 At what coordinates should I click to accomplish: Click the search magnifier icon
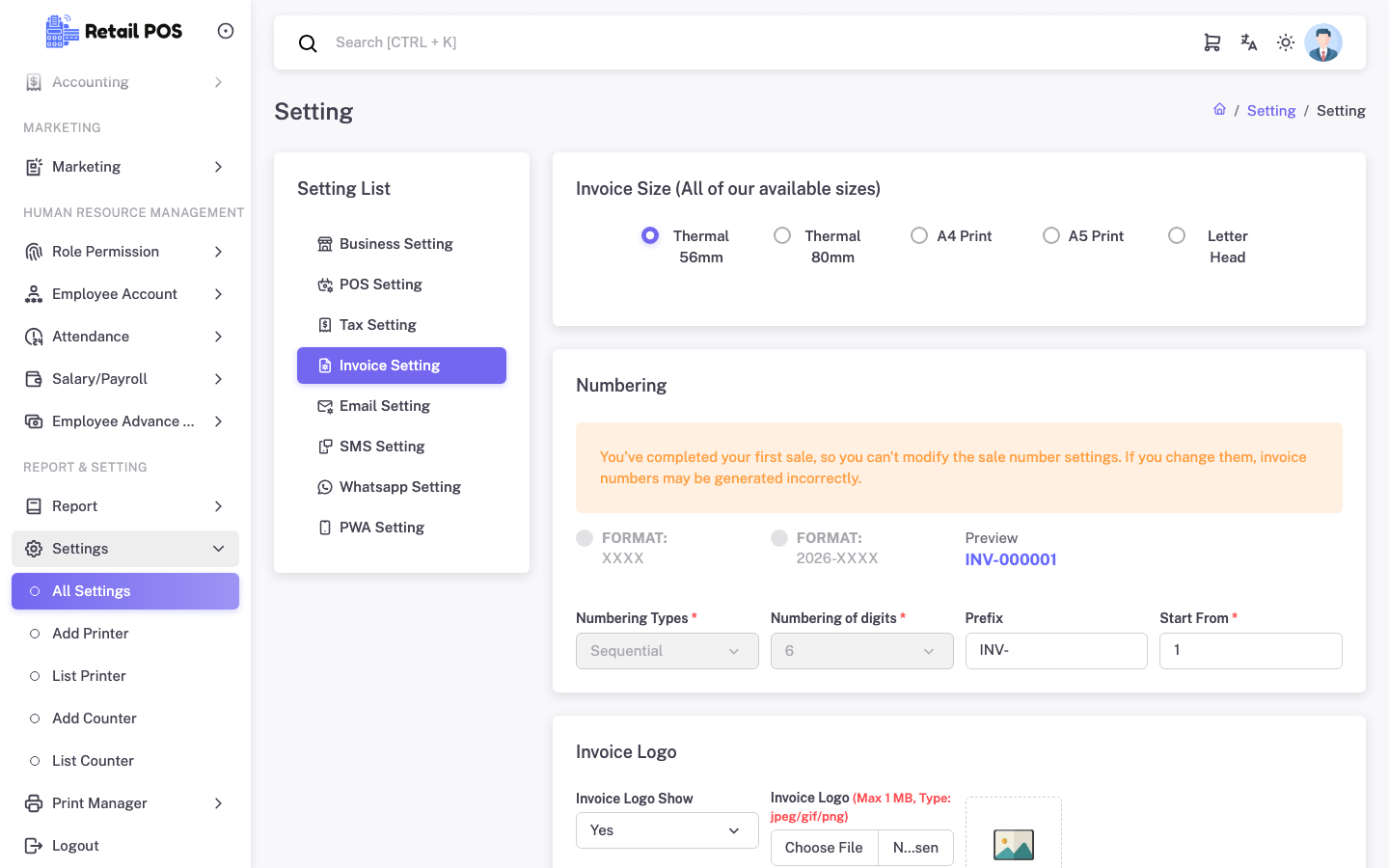[308, 43]
